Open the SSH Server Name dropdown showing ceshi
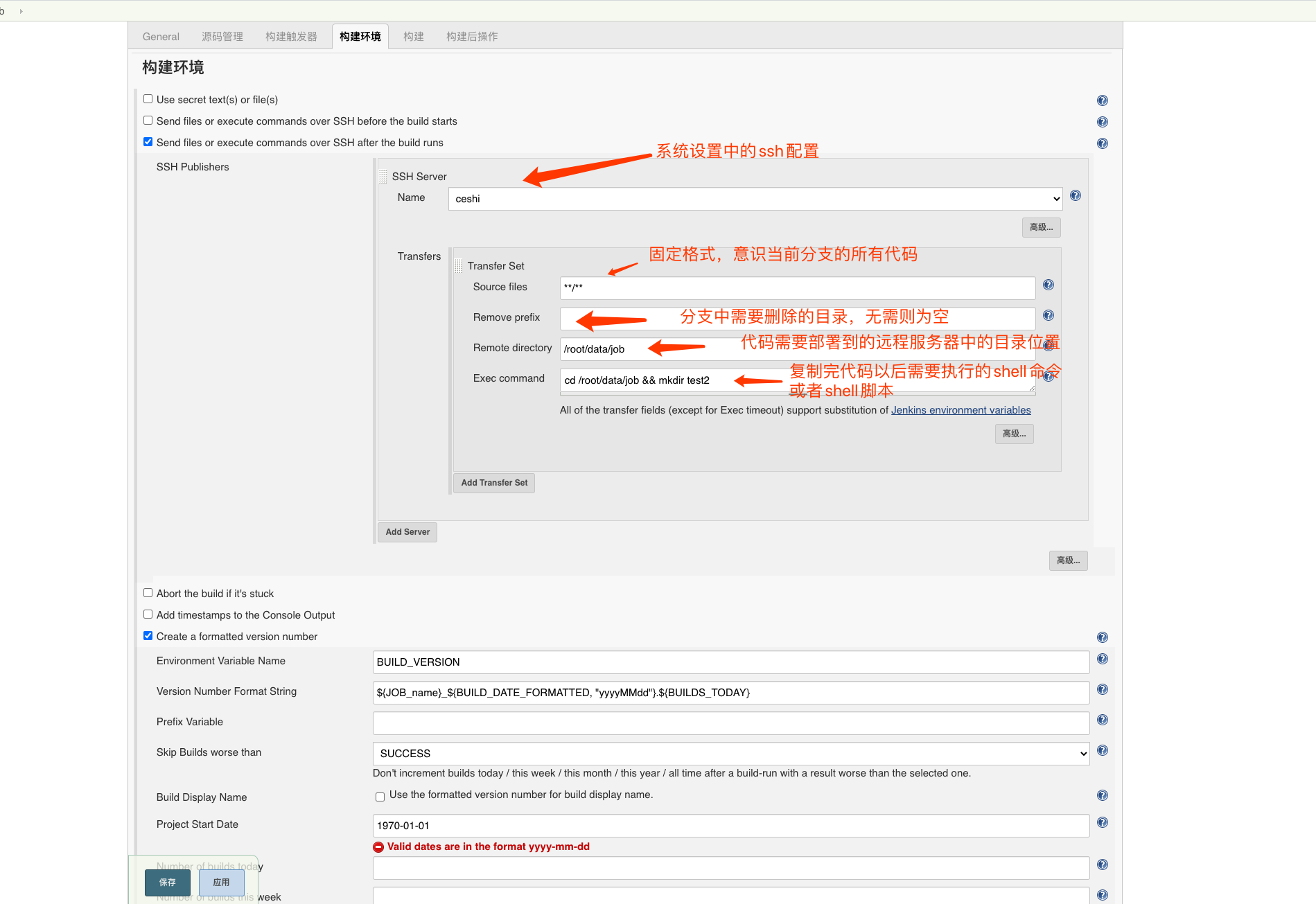1316x904 pixels. [755, 199]
